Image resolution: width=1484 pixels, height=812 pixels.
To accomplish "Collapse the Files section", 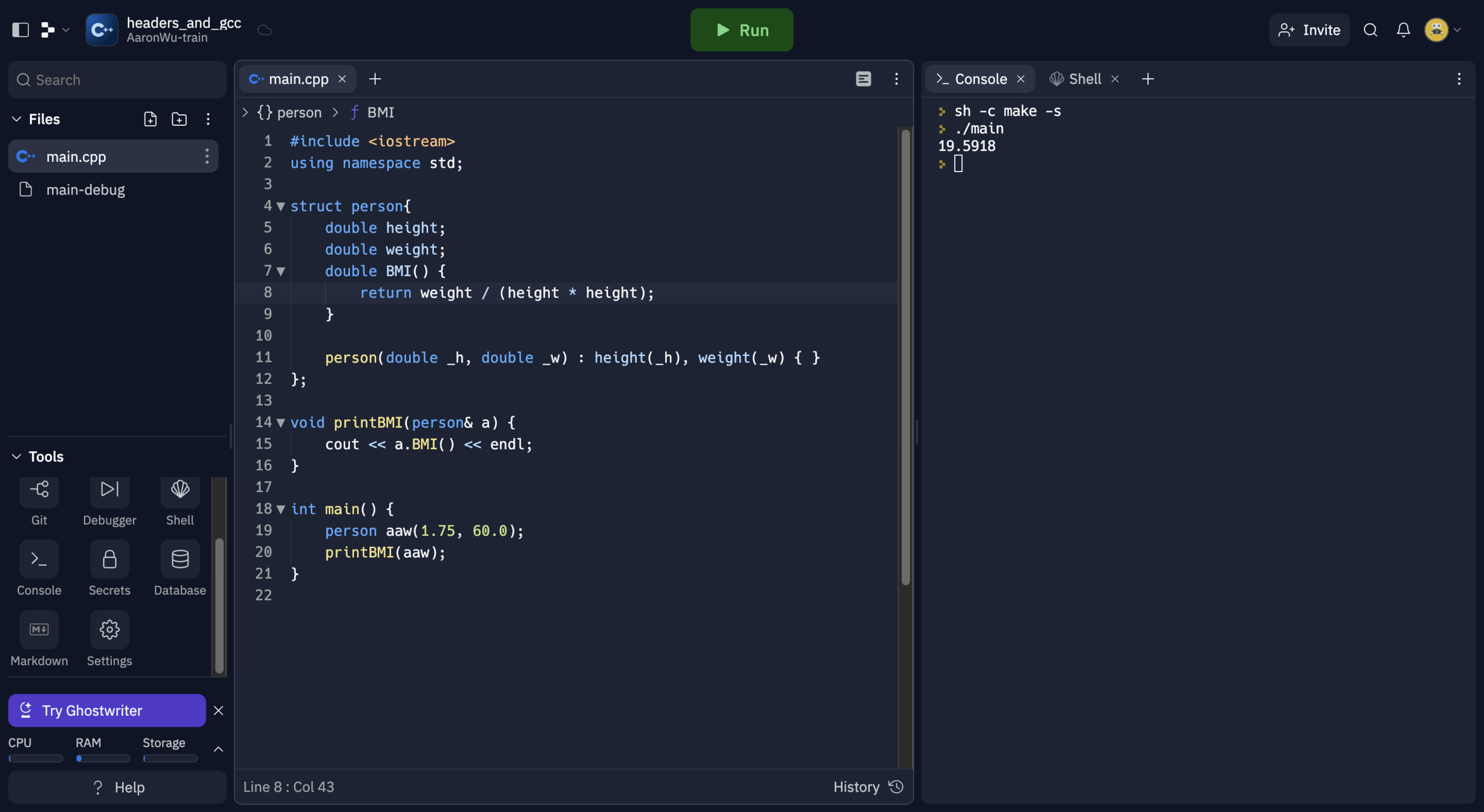I will [17, 119].
